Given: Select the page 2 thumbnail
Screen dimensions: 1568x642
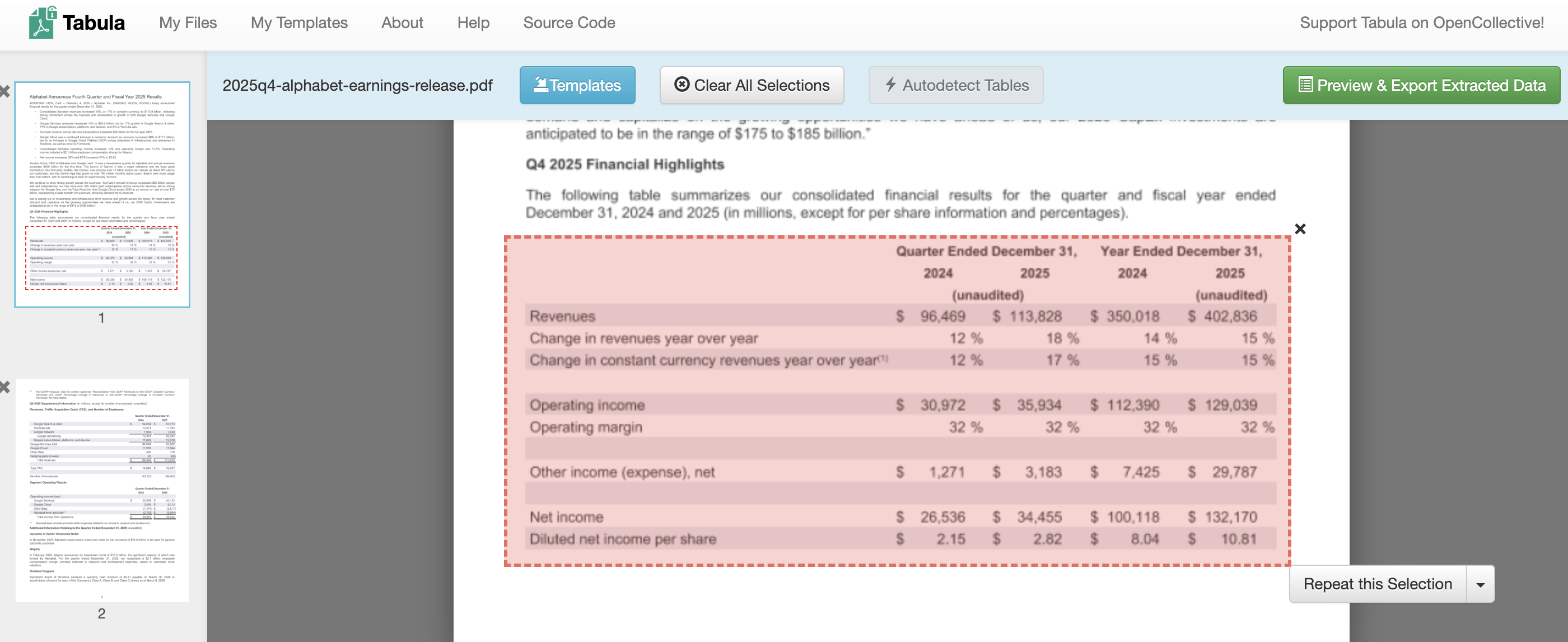Looking at the screenshot, I should [x=102, y=490].
